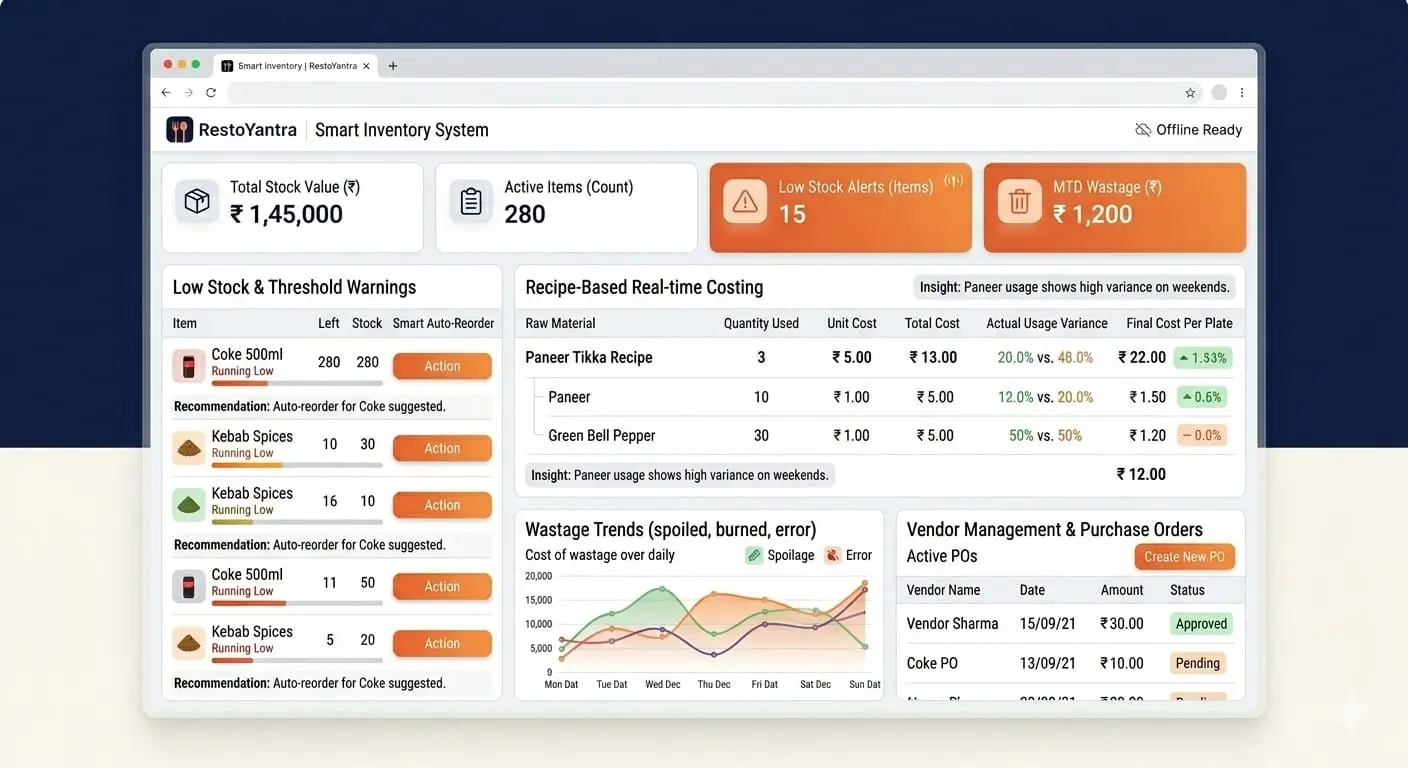Image resolution: width=1408 pixels, height=768 pixels.
Task: Click the clipboard icon on Active Items card
Action: 471,201
